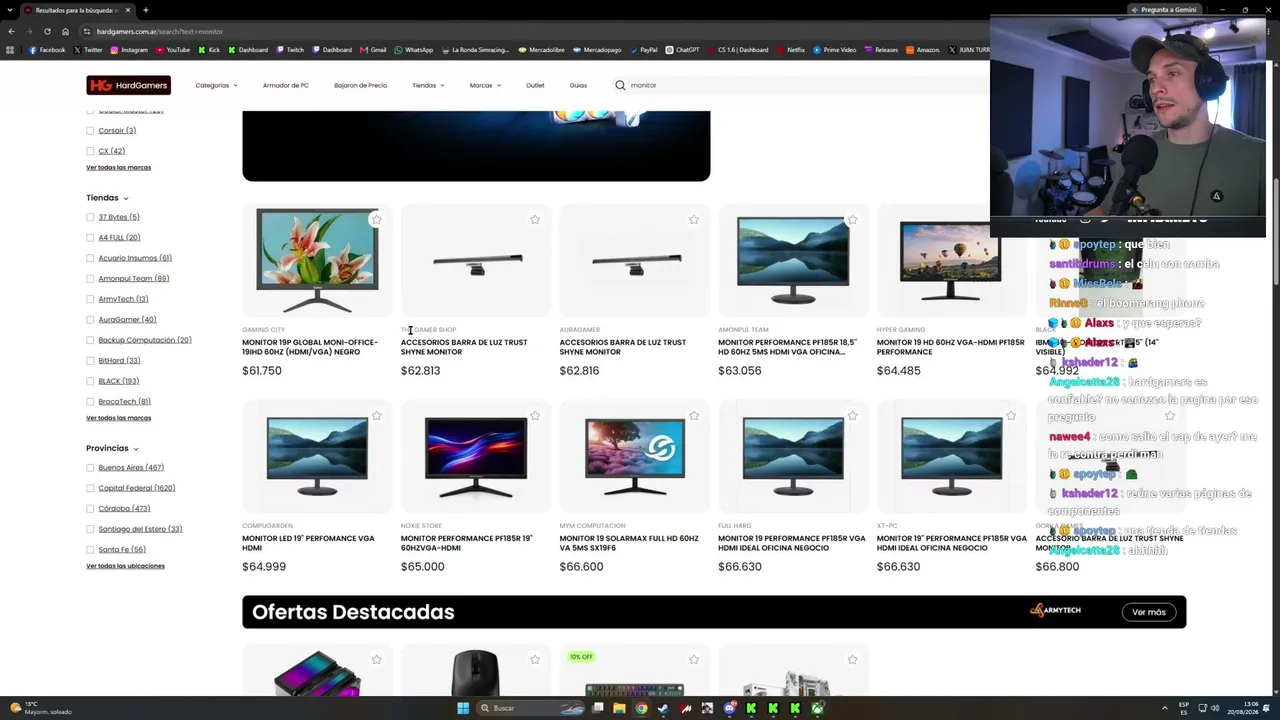1280x720 pixels.
Task: Click the Pregunta a Gemini button
Action: [x=1163, y=10]
